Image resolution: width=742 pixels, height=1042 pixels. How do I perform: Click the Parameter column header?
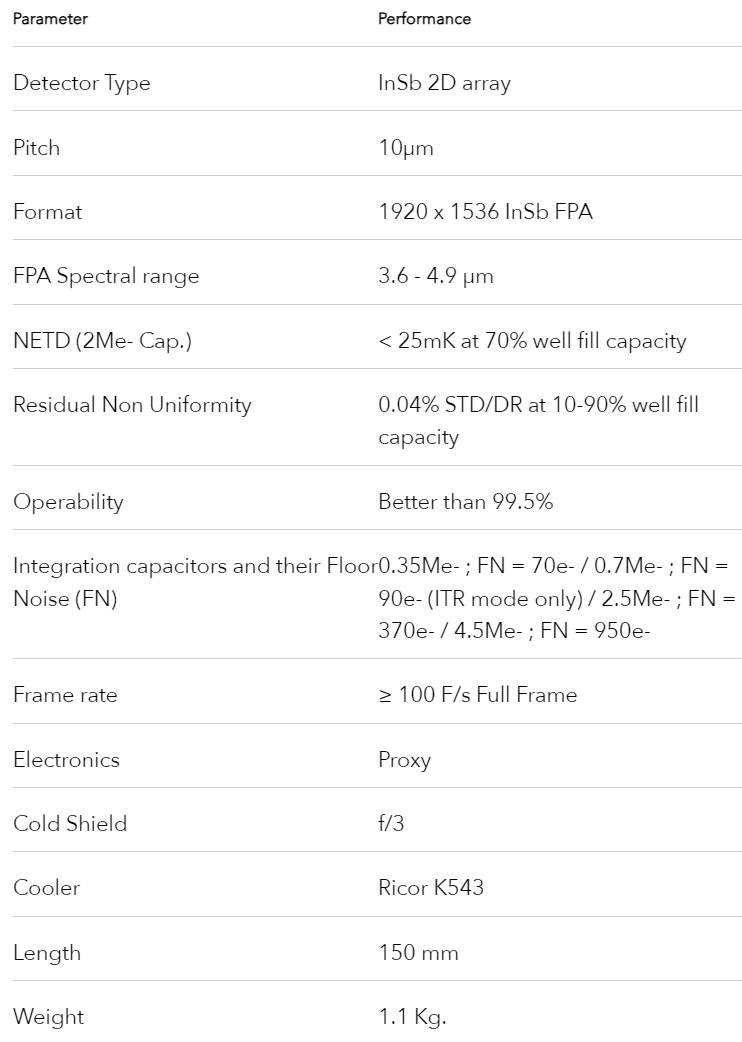click(50, 19)
